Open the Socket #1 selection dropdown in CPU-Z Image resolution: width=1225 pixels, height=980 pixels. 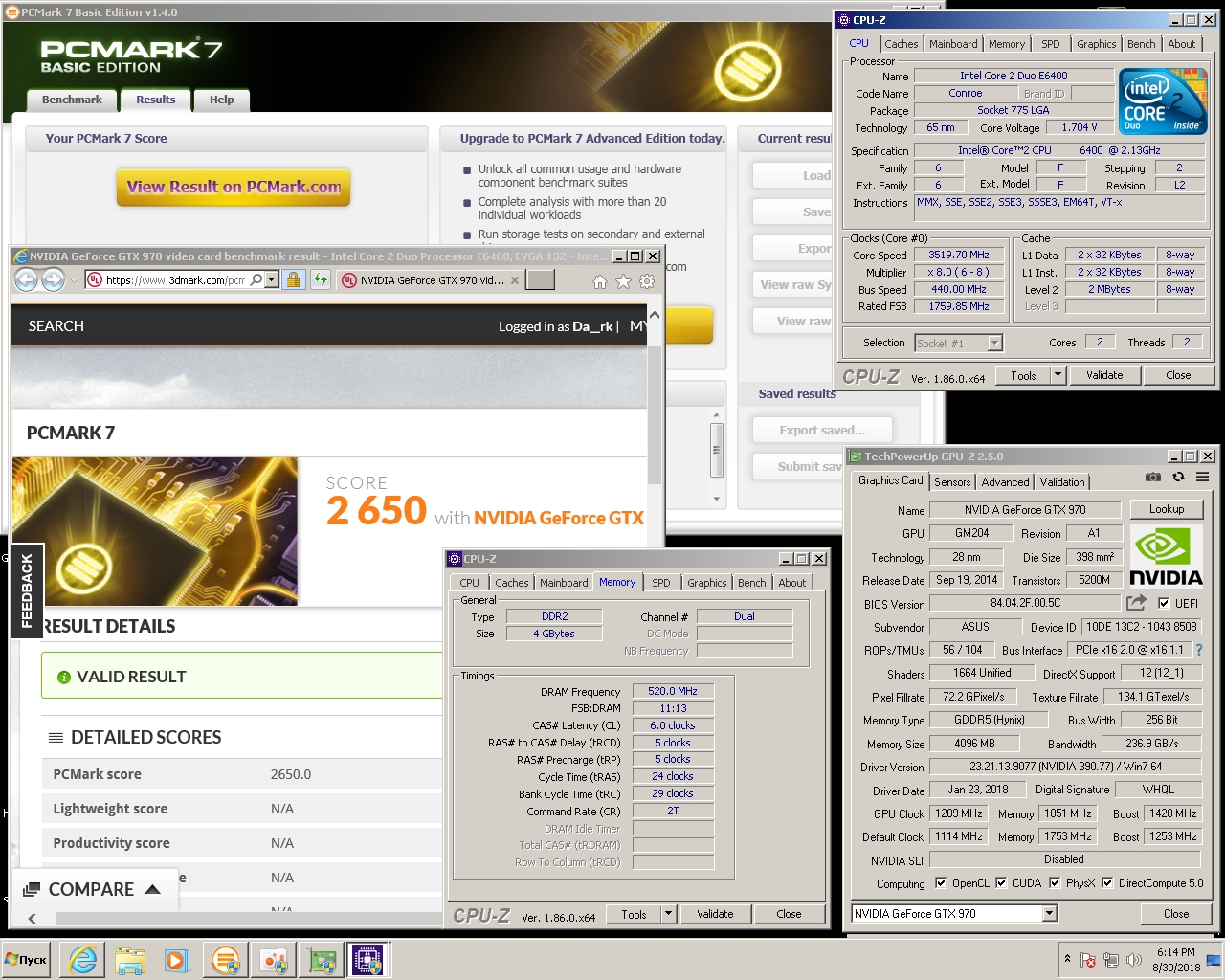tap(995, 343)
